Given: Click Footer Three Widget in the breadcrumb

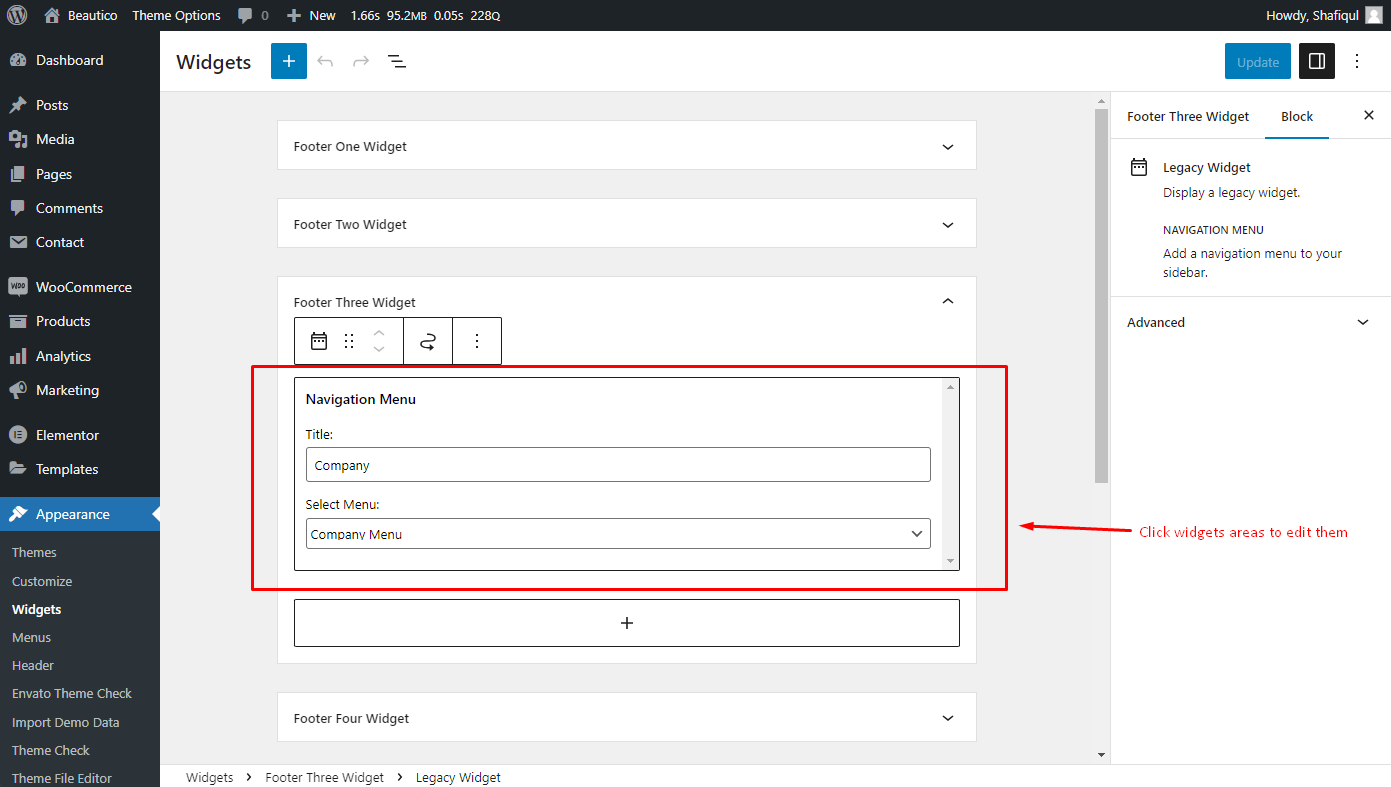Looking at the screenshot, I should pos(325,777).
